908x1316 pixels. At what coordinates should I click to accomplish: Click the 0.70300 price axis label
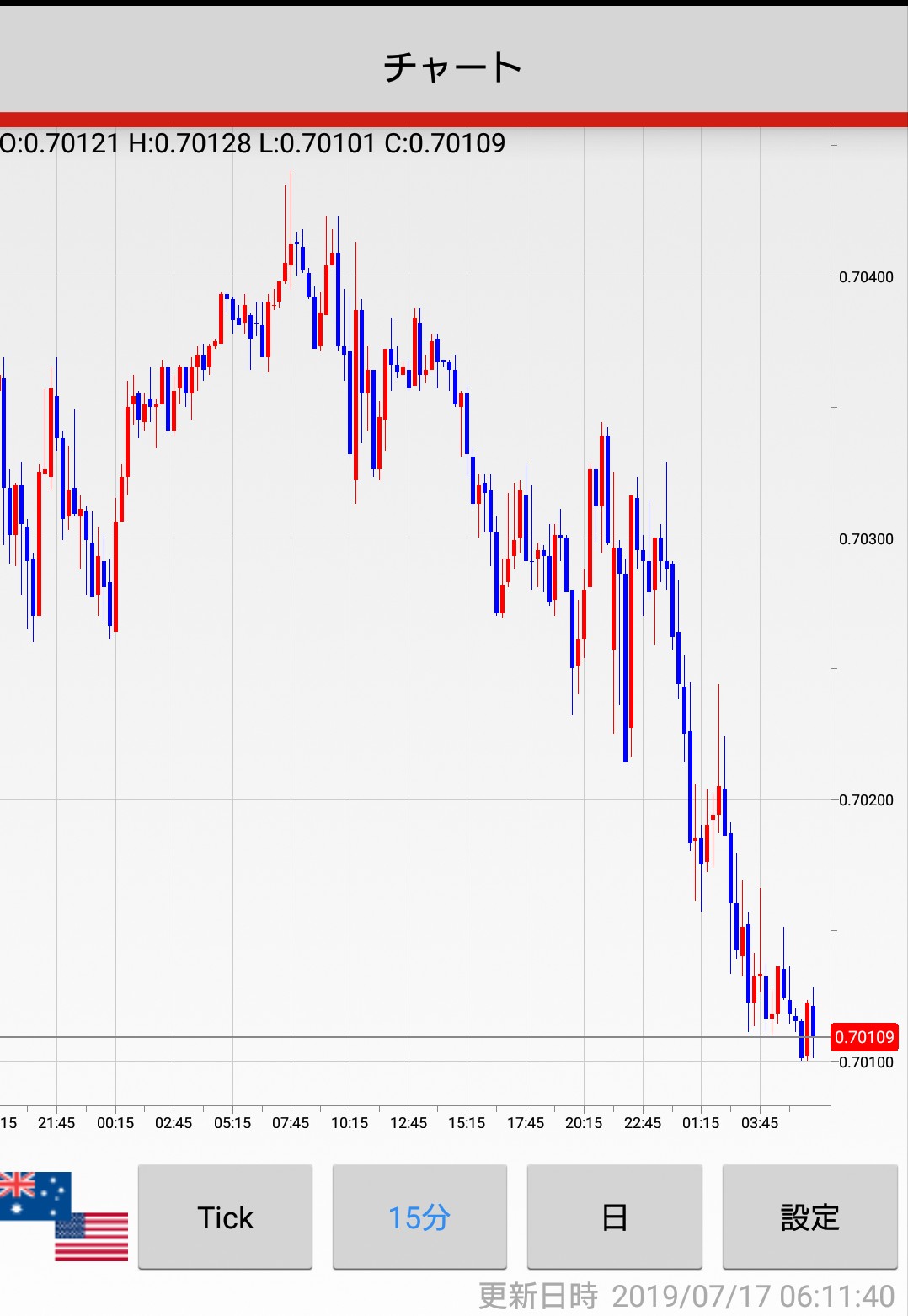click(x=866, y=539)
